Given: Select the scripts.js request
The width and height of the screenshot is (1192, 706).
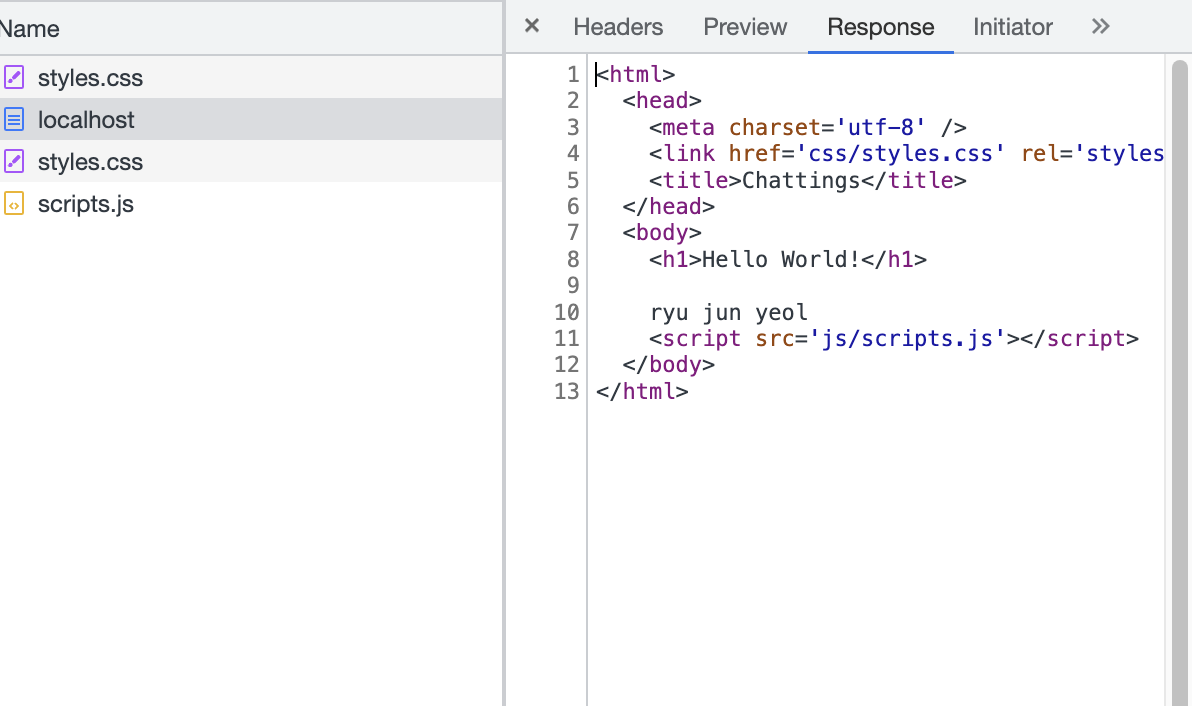Looking at the screenshot, I should [x=251, y=204].
